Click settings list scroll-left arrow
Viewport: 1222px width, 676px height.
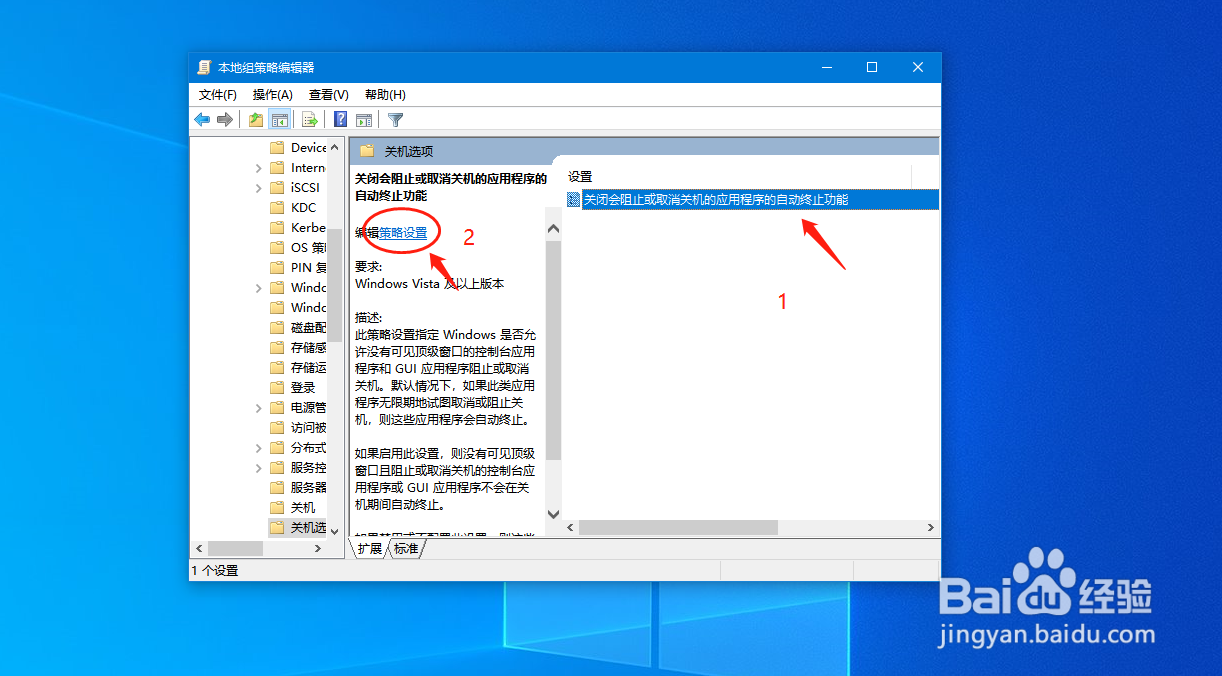(571, 528)
